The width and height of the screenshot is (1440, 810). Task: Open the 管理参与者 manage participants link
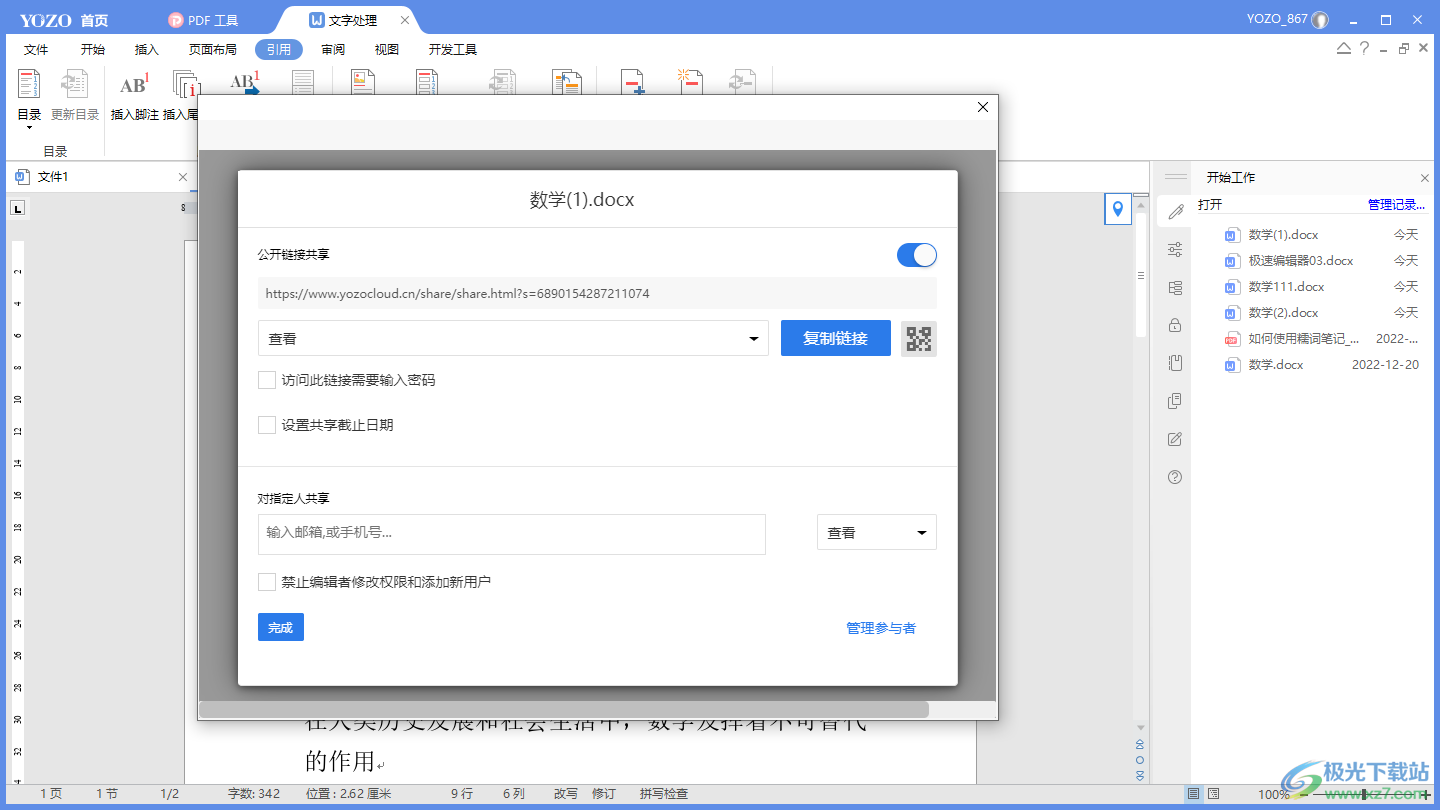pos(881,628)
